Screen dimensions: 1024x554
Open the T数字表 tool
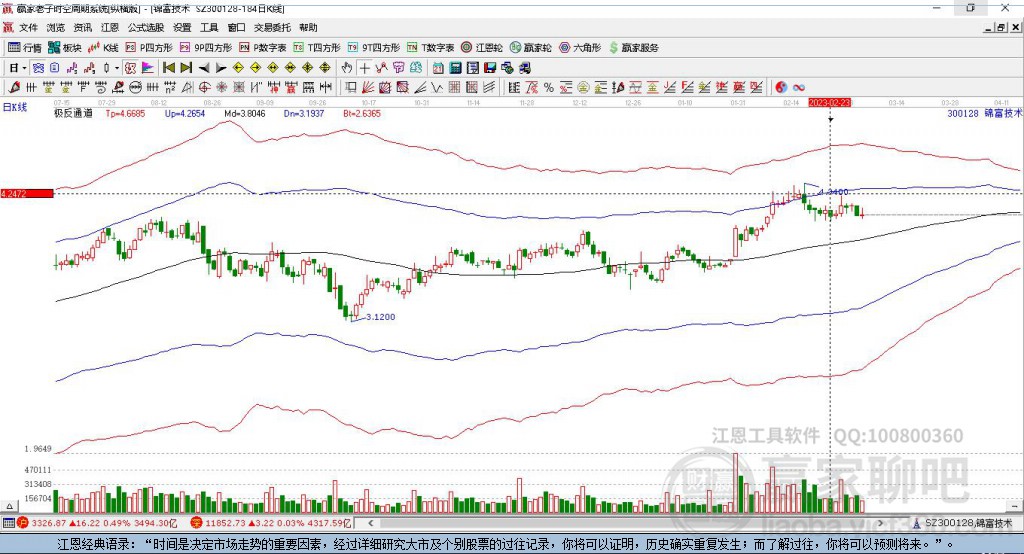tap(430, 48)
